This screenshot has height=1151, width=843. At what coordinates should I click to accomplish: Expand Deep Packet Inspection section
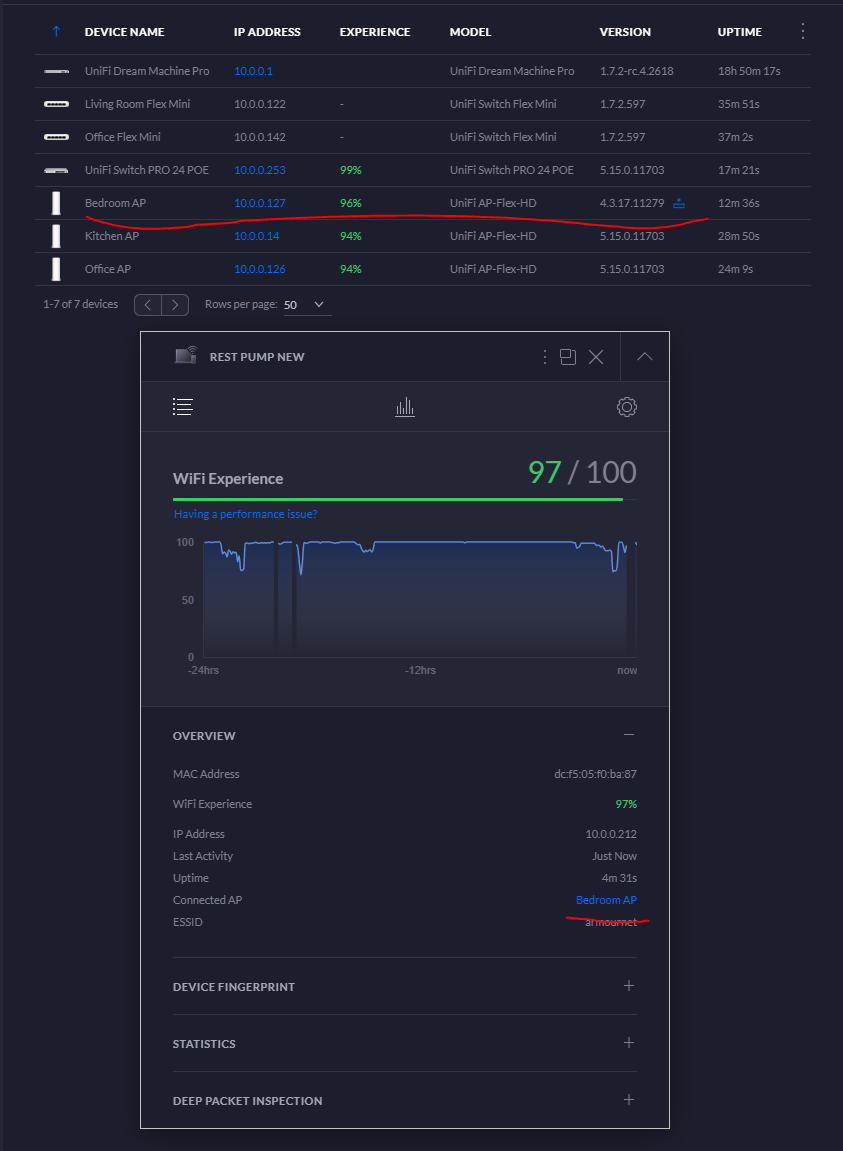(628, 1100)
